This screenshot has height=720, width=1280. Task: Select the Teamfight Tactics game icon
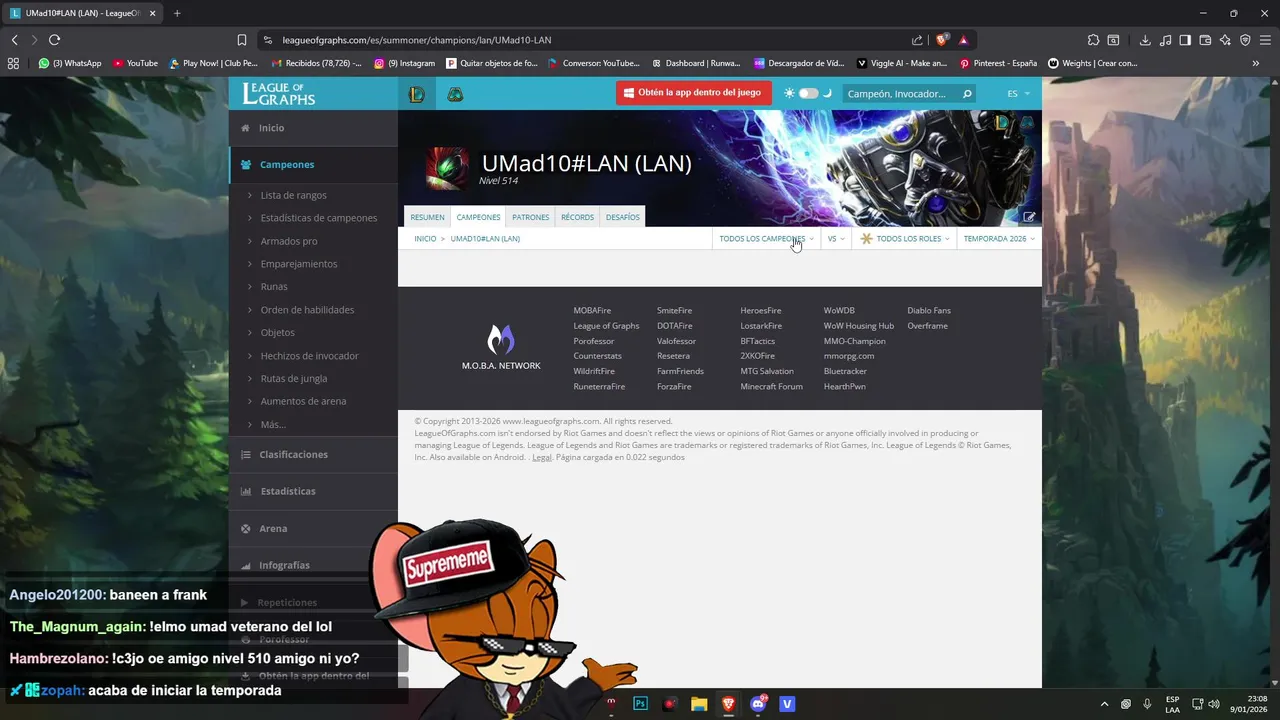coord(455,94)
